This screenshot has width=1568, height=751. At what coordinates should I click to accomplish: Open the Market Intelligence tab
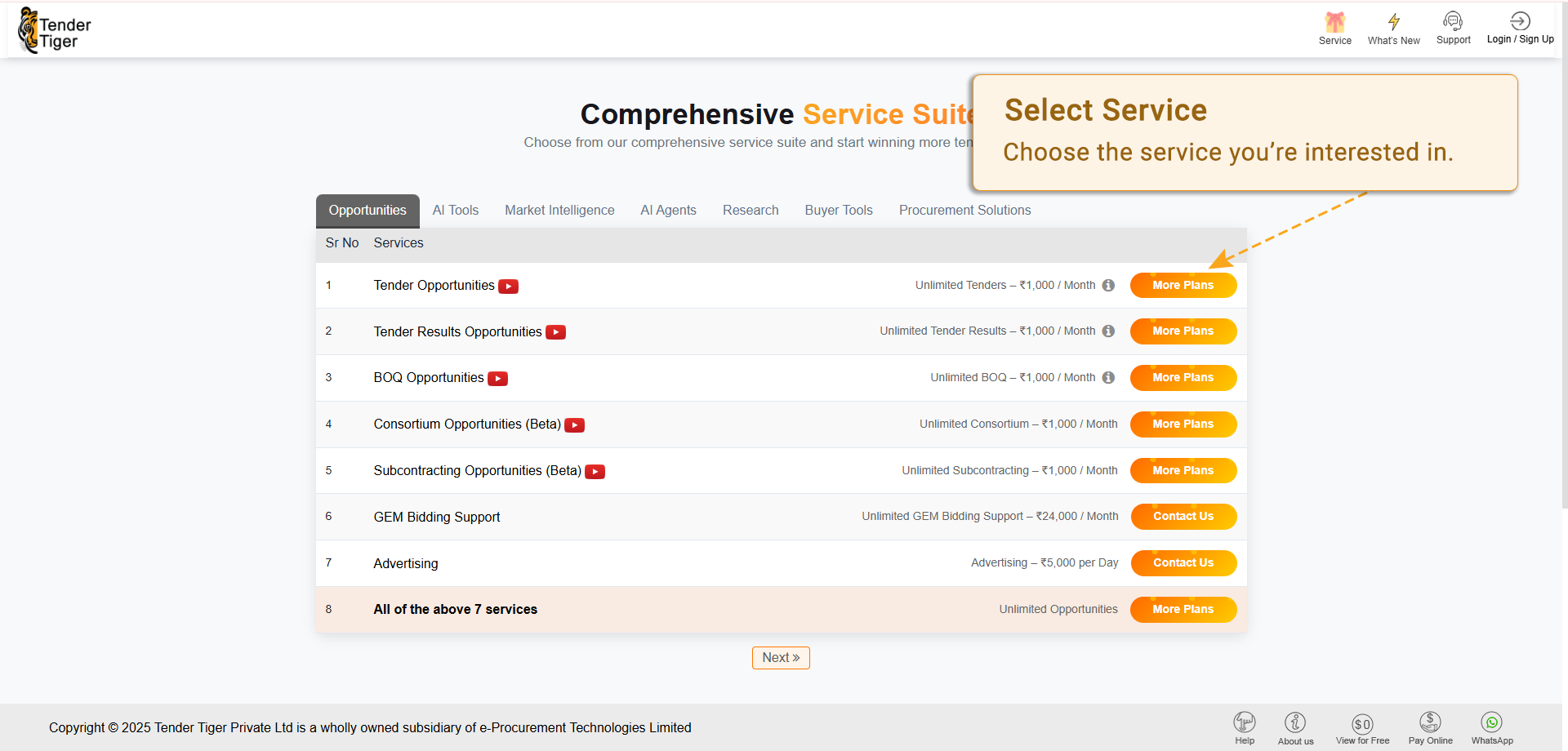[x=559, y=211]
